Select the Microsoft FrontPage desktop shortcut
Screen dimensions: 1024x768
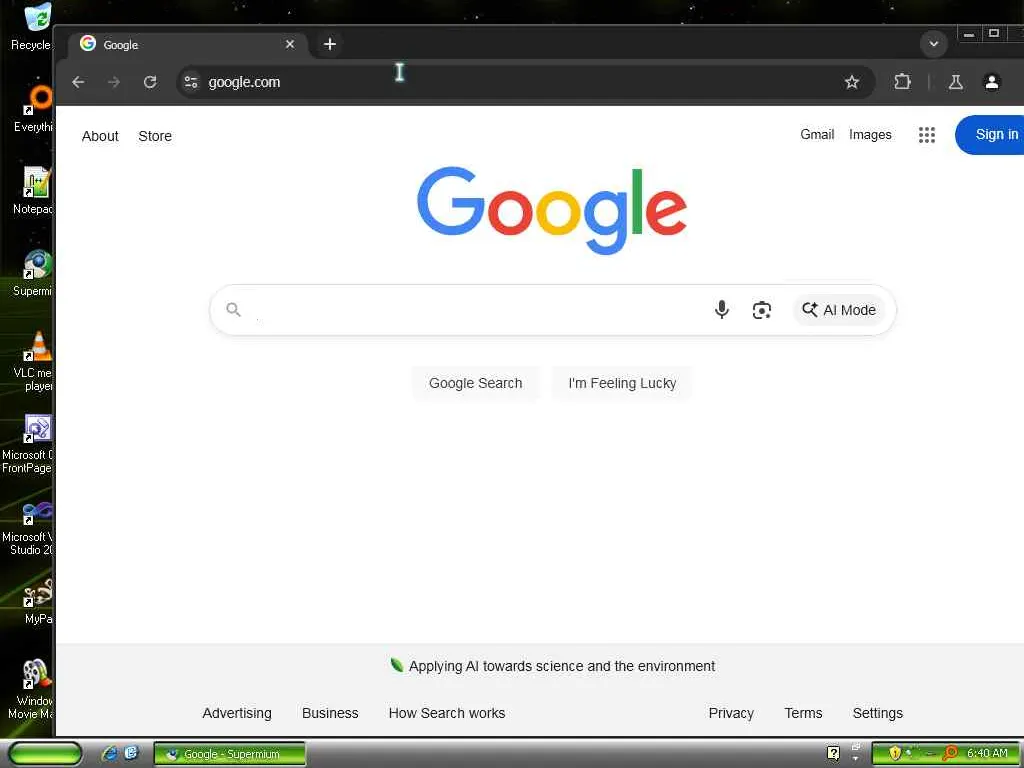(28, 444)
